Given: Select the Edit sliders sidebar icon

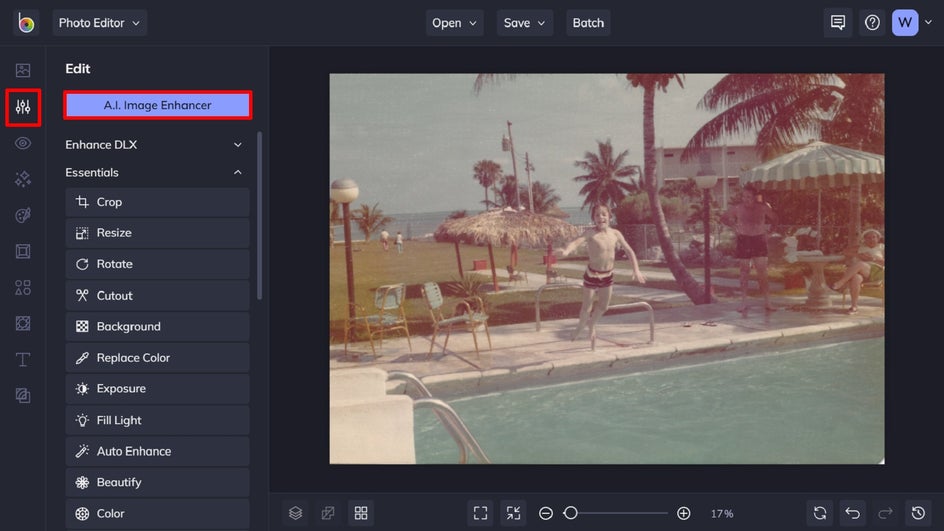Looking at the screenshot, I should click(x=23, y=107).
